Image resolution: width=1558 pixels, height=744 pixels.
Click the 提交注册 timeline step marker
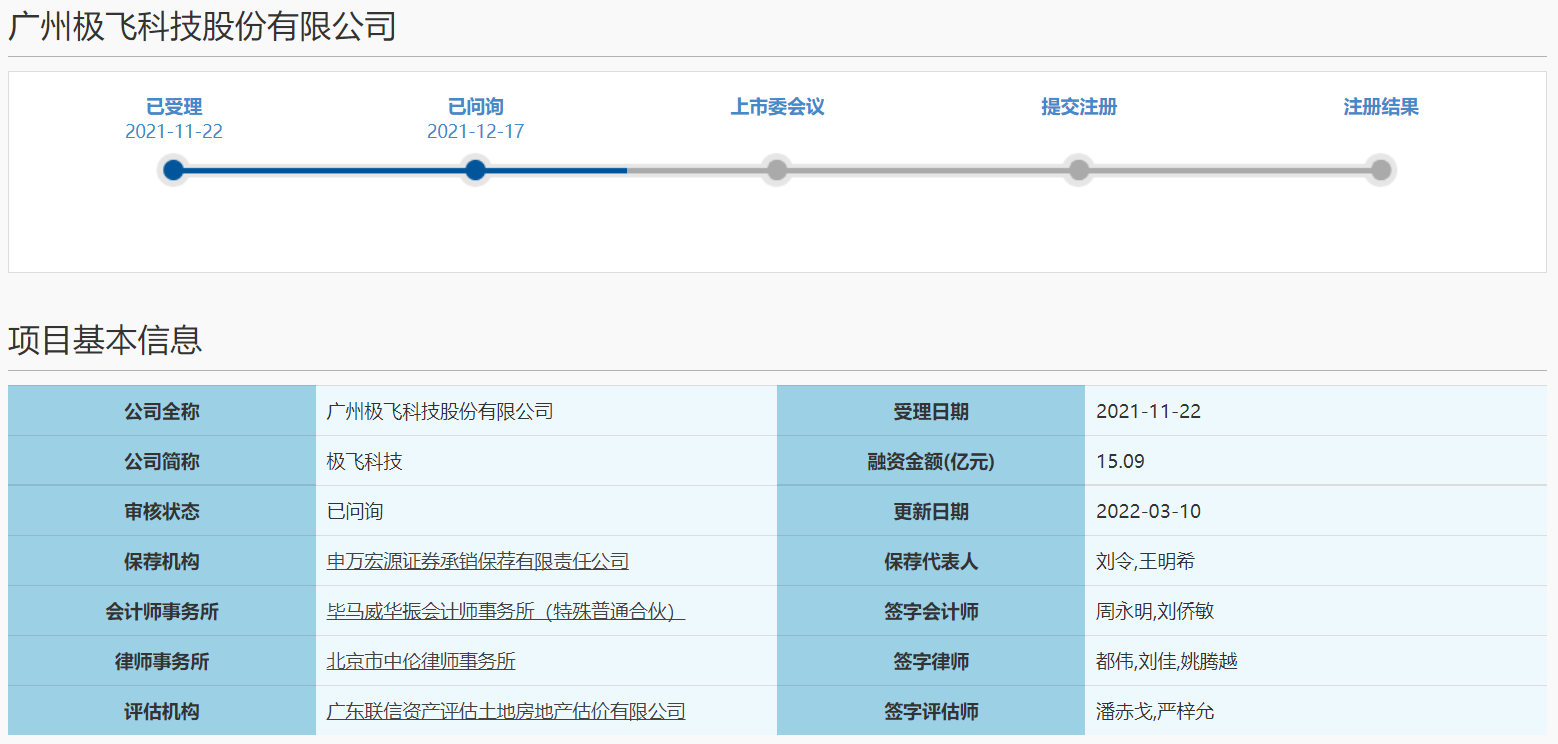point(1079,170)
